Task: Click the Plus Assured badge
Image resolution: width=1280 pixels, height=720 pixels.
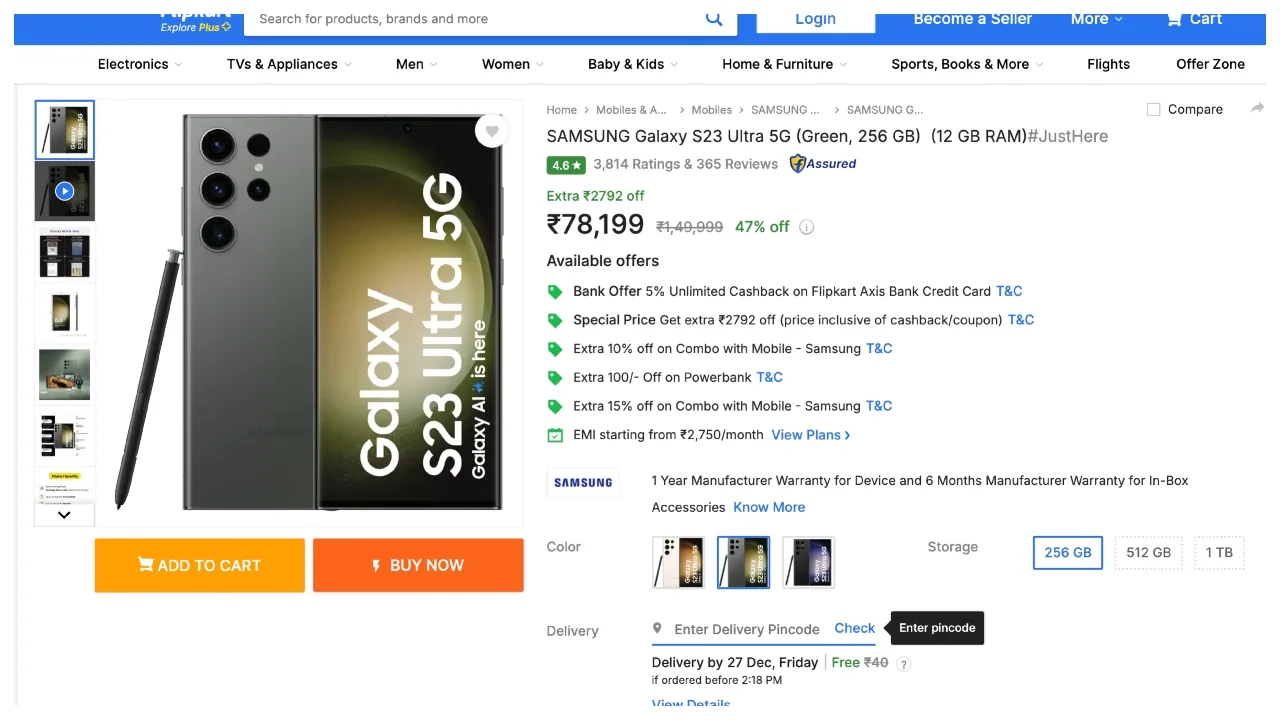Action: [823, 164]
